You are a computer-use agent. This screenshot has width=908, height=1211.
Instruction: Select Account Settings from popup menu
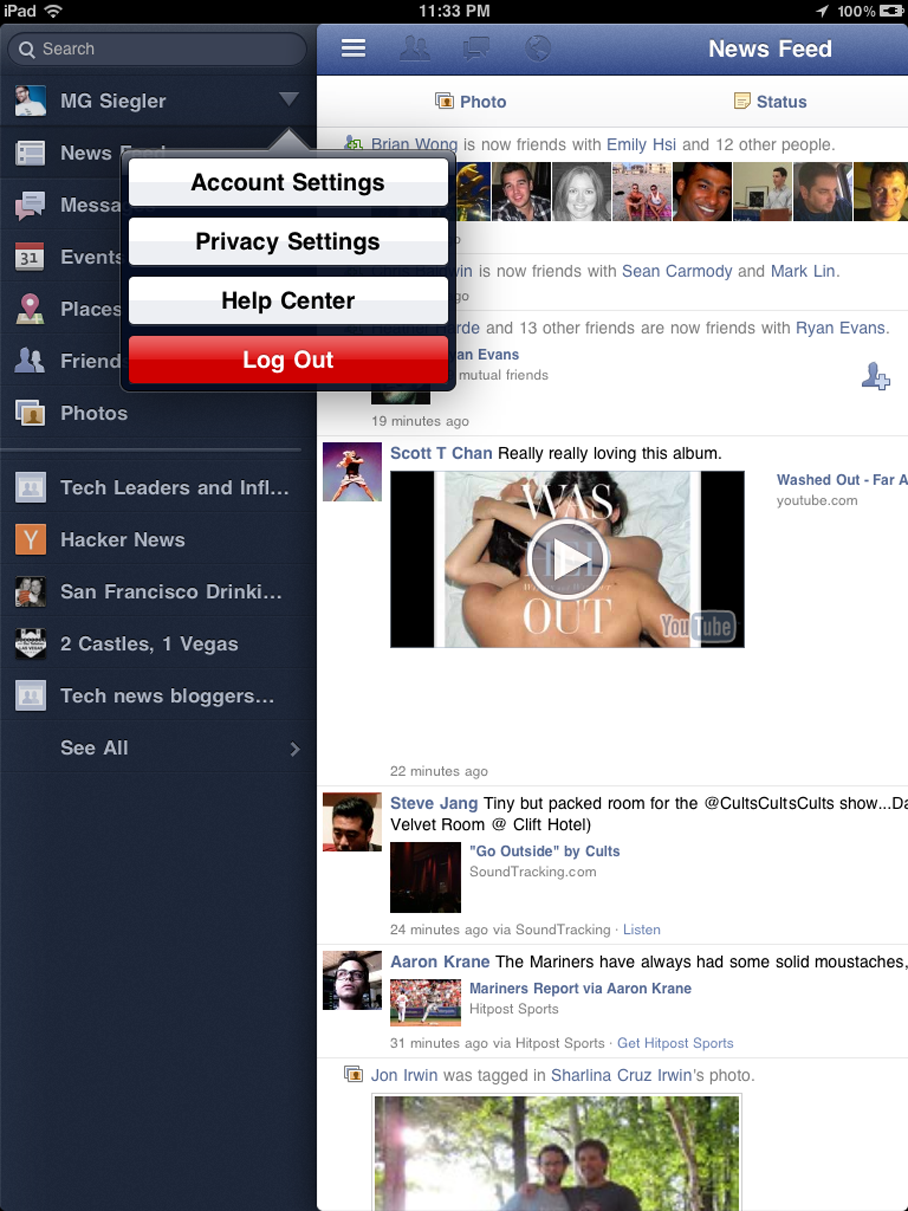[288, 183]
